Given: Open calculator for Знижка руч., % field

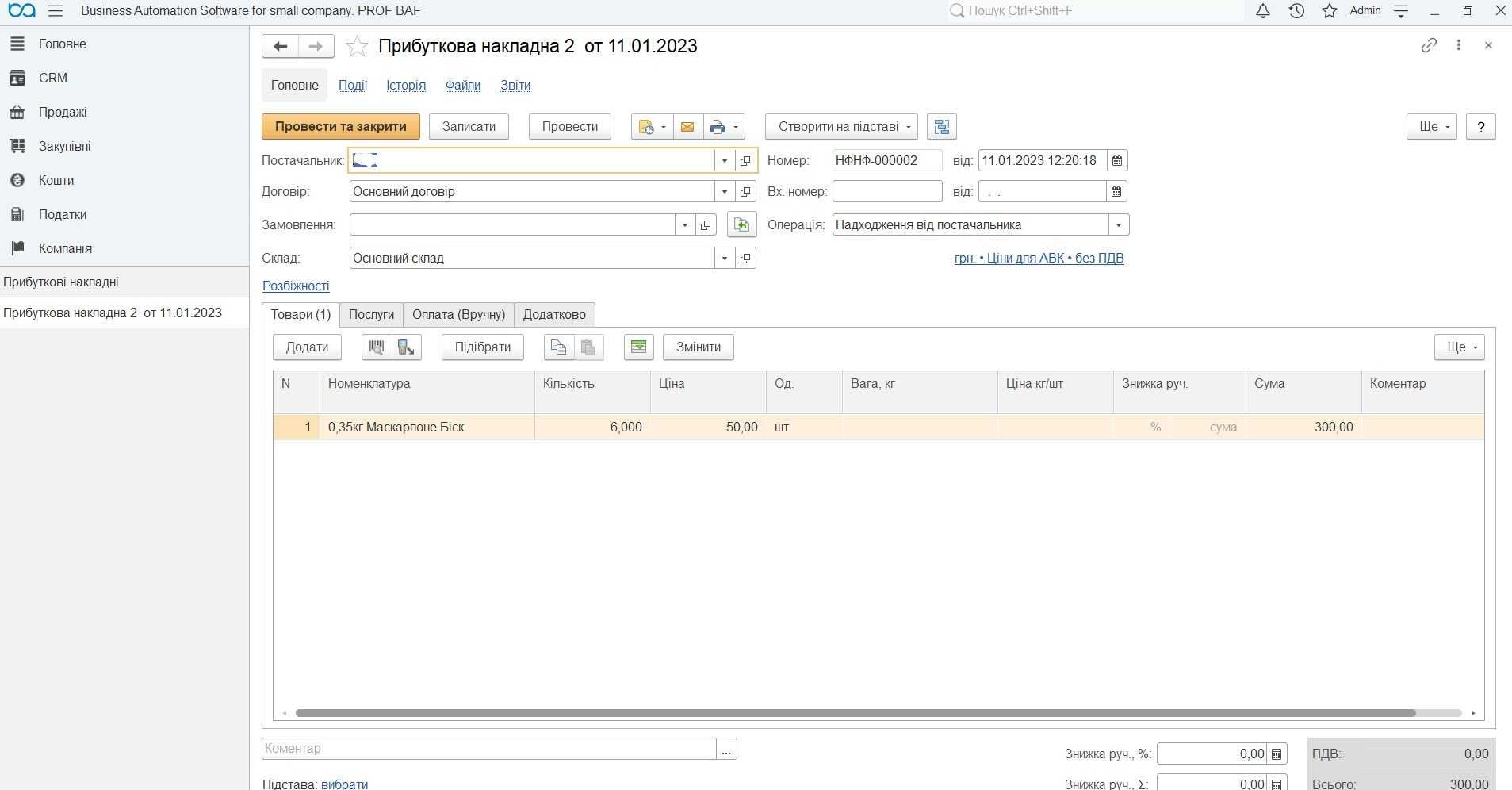Looking at the screenshot, I should click(1277, 754).
